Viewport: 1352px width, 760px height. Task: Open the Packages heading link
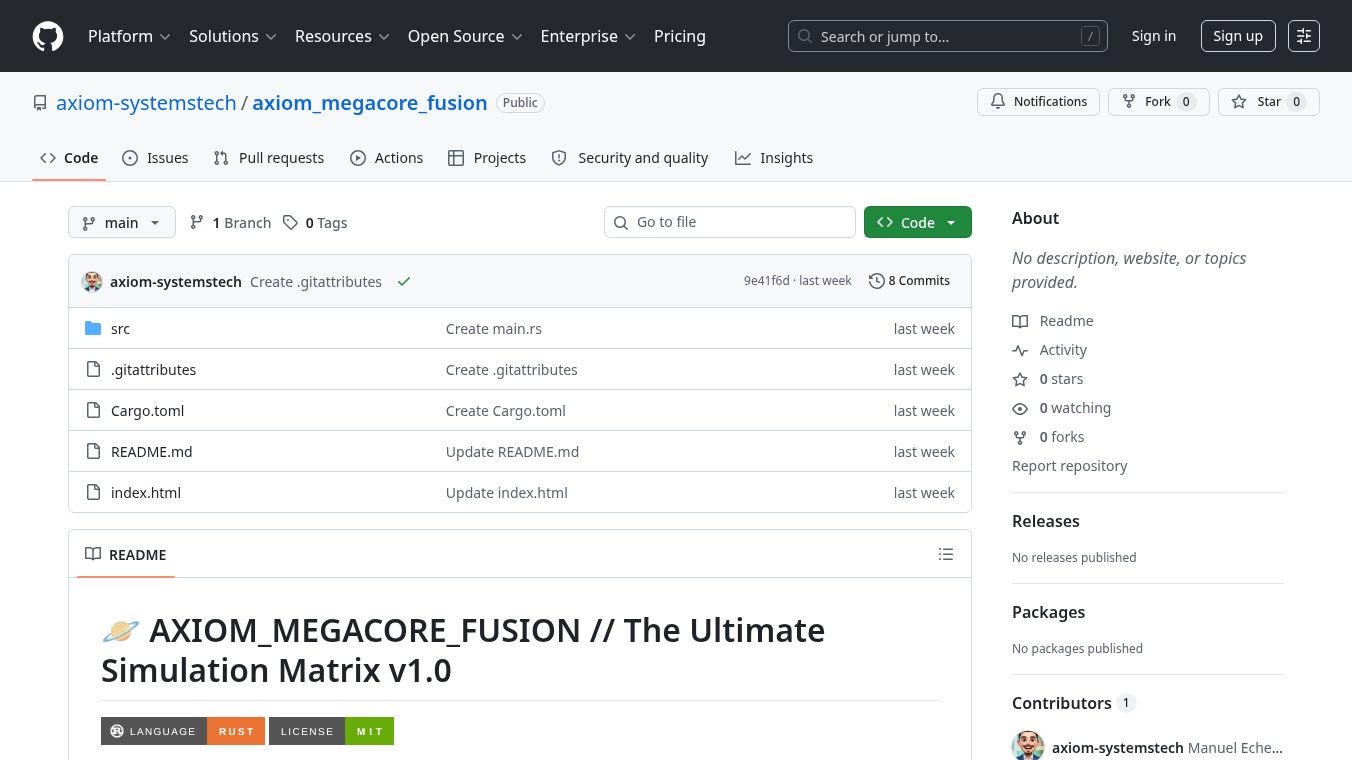pyautogui.click(x=1048, y=612)
